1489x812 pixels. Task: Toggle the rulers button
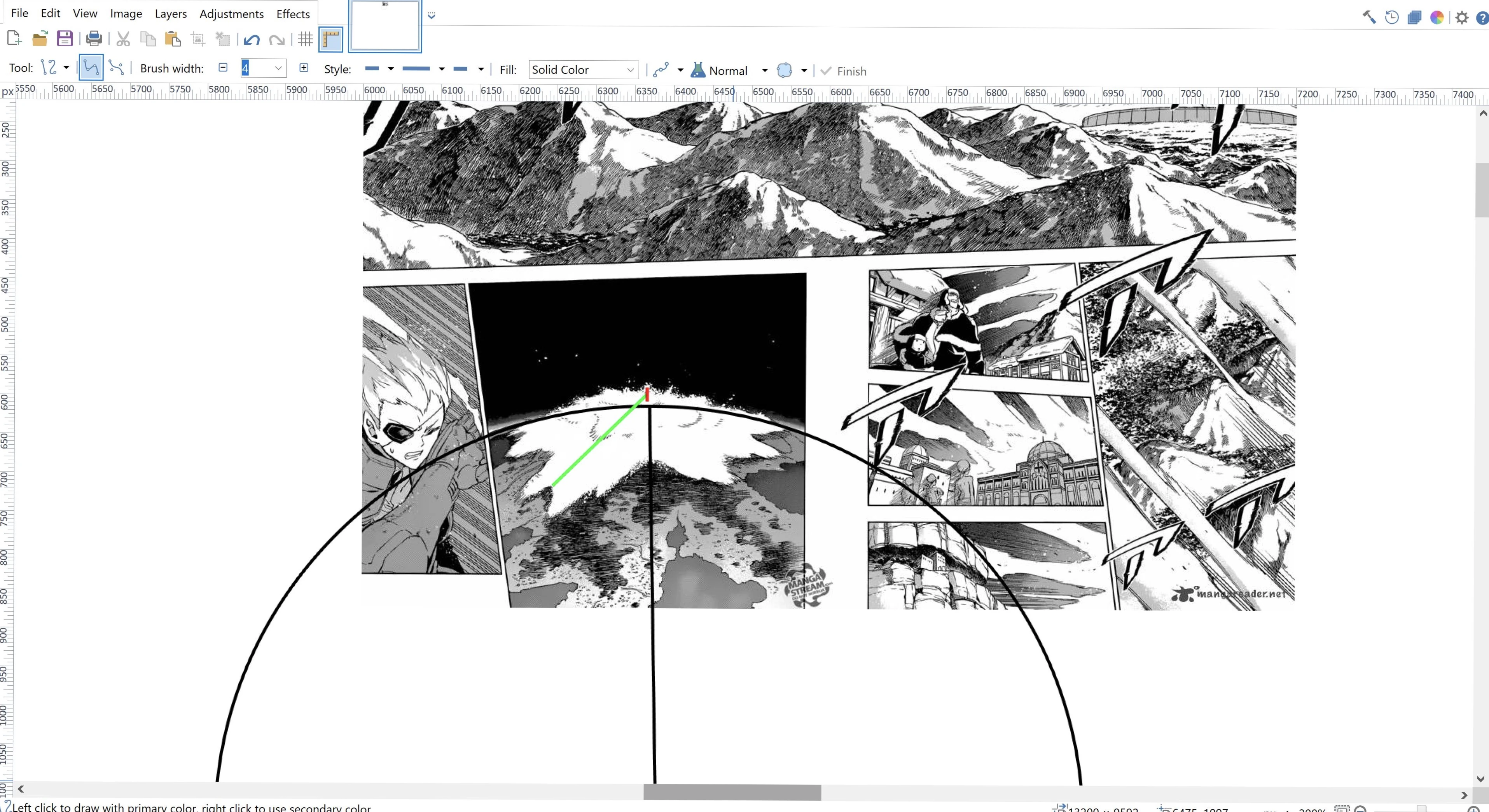[x=330, y=39]
